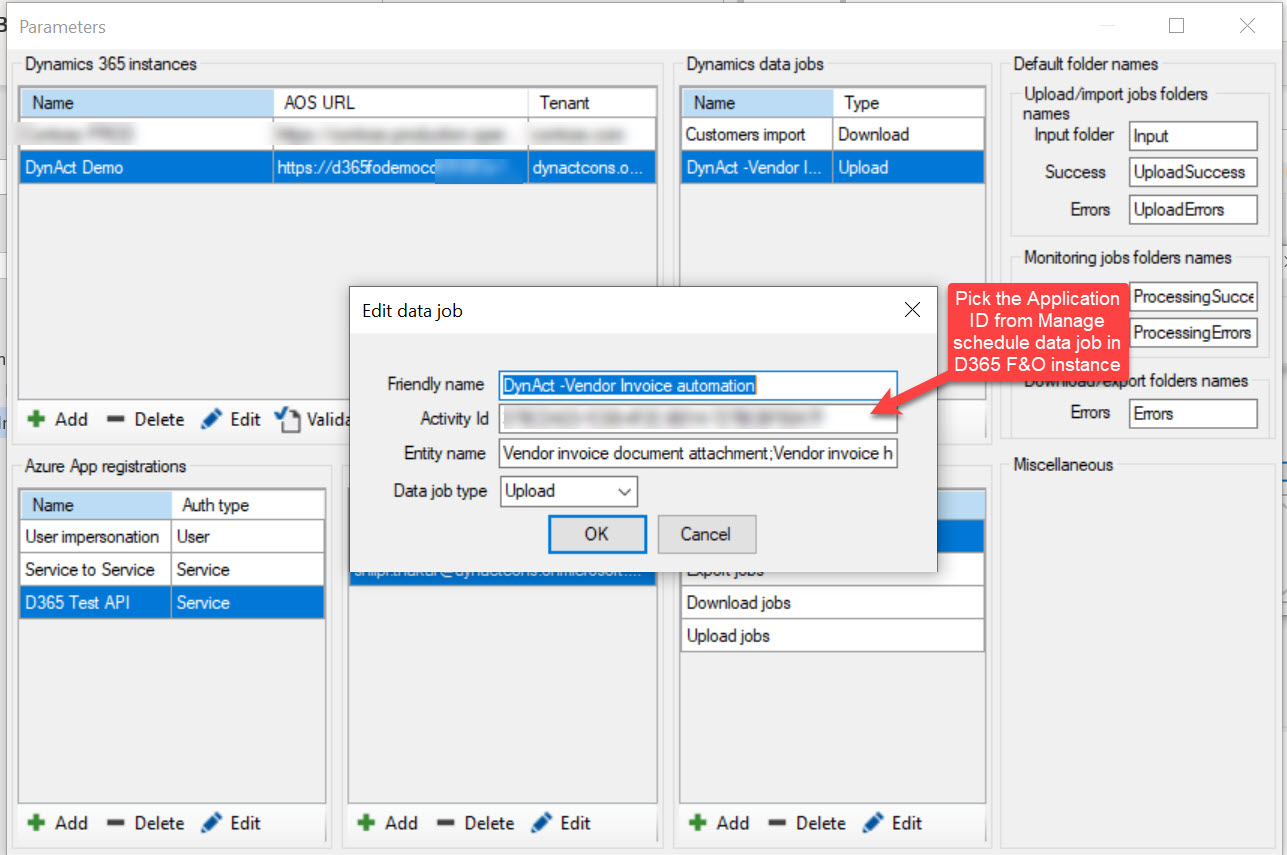Click OK in Edit data job dialog
1287x855 pixels.
[x=597, y=534]
